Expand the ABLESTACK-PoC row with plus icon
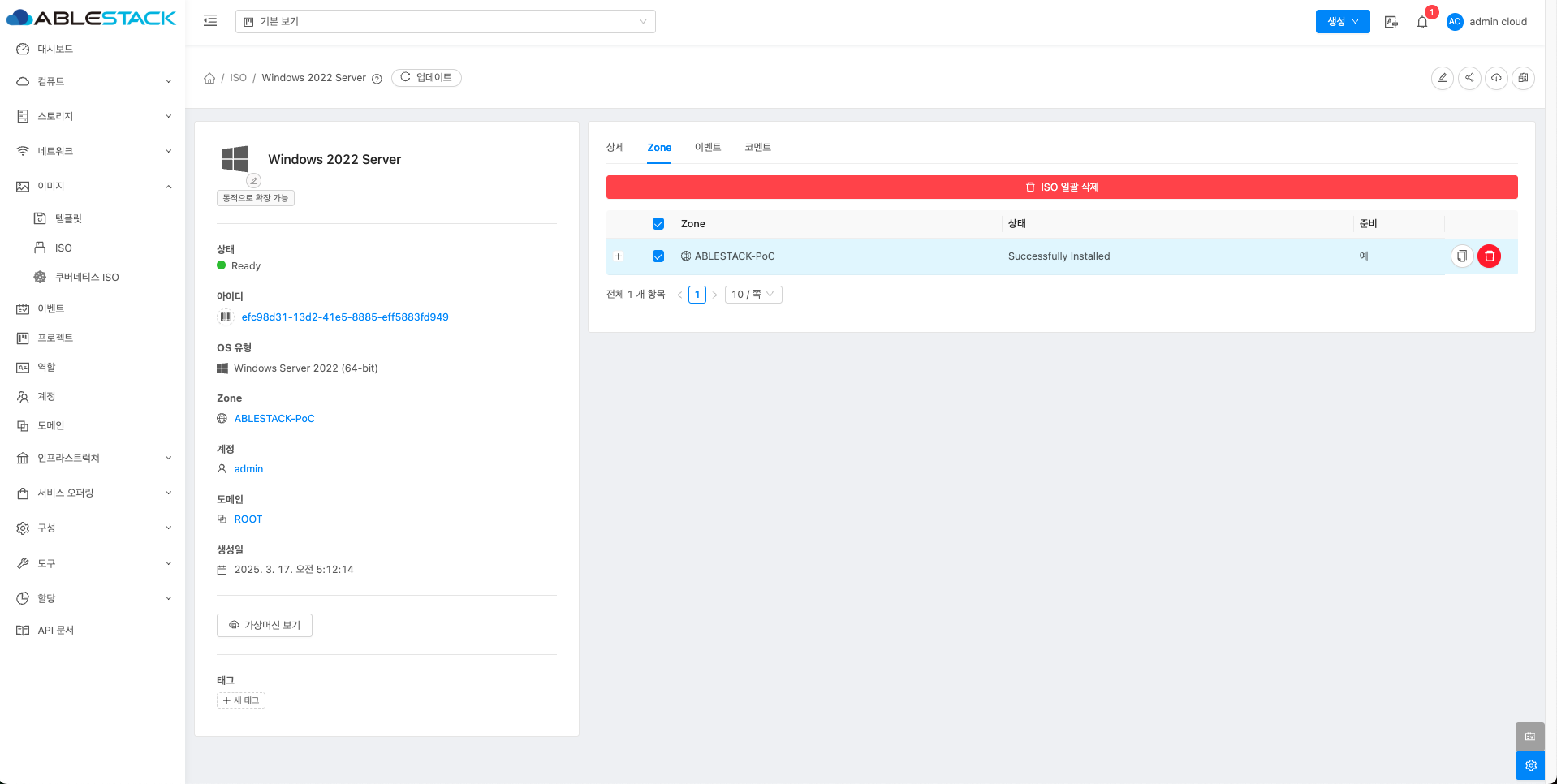Viewport: 1557px width, 784px height. click(619, 256)
